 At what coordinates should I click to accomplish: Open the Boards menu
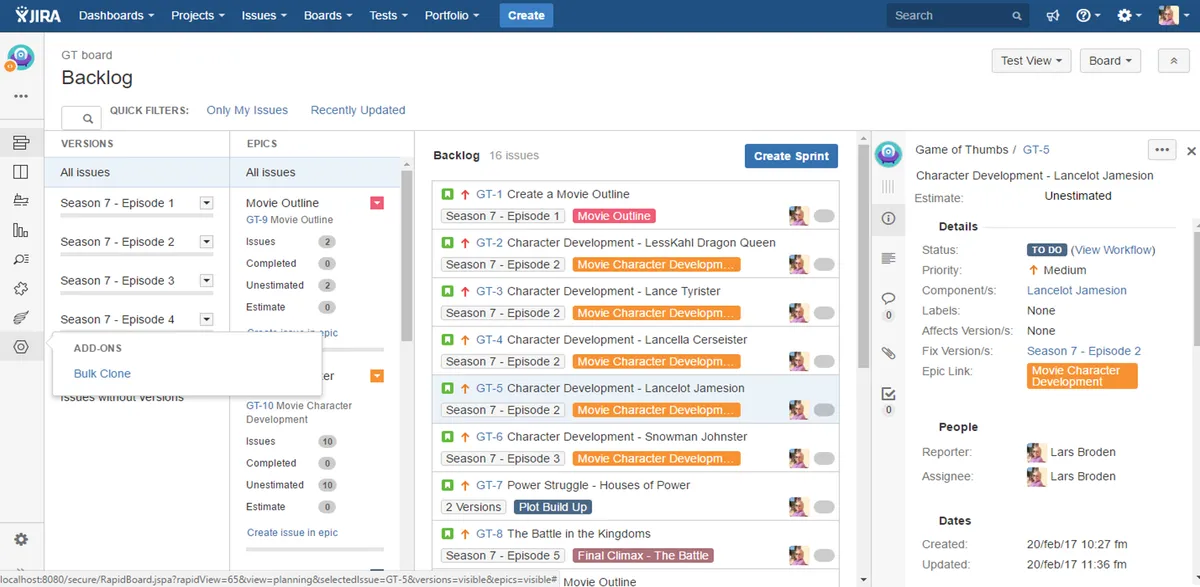click(329, 16)
